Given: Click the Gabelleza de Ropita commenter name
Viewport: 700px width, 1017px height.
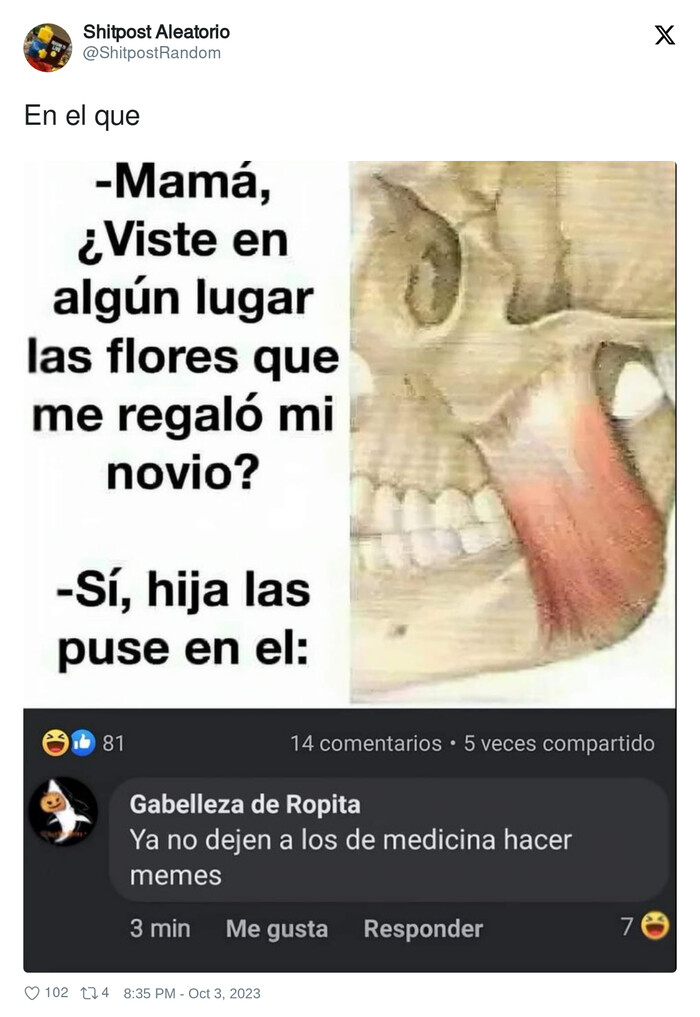Looking at the screenshot, I should pyautogui.click(x=245, y=804).
